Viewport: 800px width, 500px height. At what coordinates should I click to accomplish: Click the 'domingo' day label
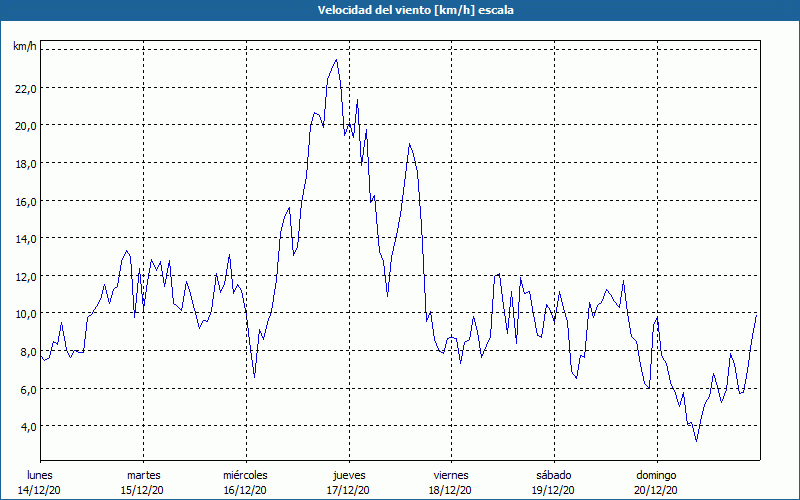pos(656,475)
